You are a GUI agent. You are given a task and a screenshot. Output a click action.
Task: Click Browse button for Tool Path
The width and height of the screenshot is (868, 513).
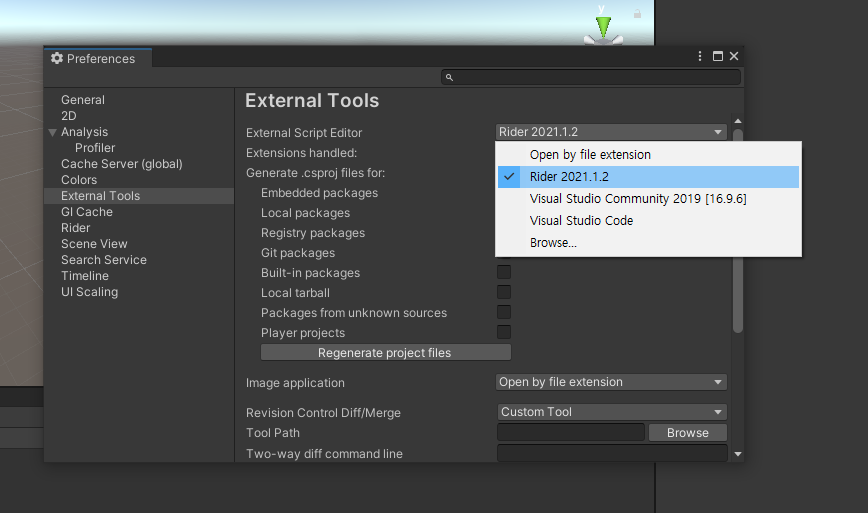[688, 433]
